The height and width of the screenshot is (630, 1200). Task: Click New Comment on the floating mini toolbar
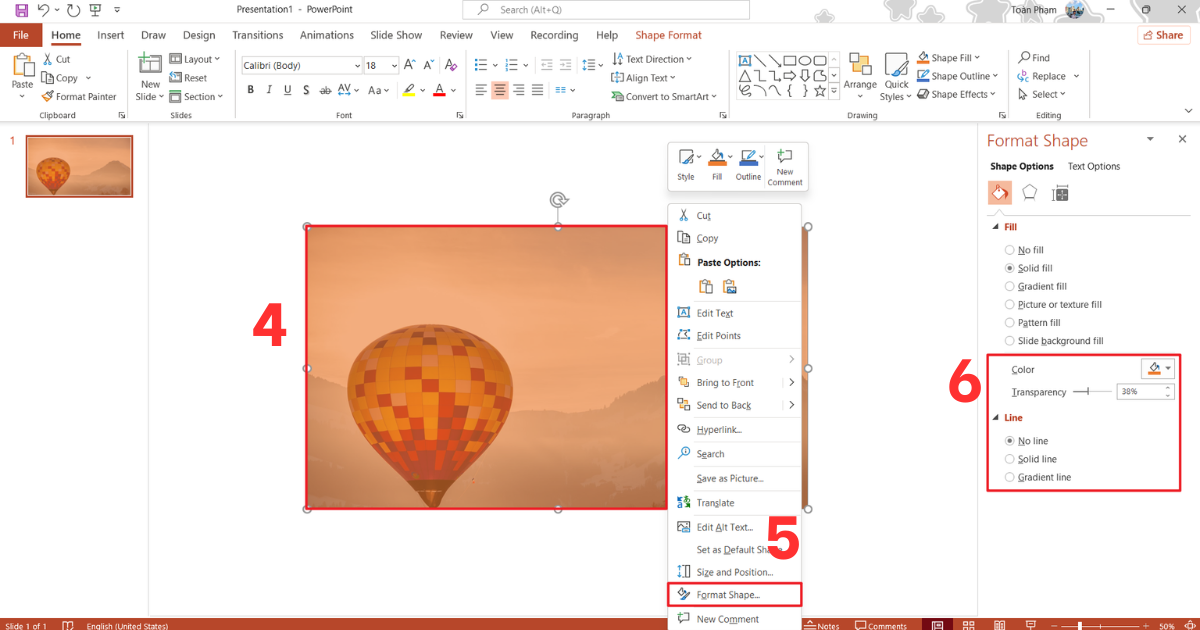point(785,166)
